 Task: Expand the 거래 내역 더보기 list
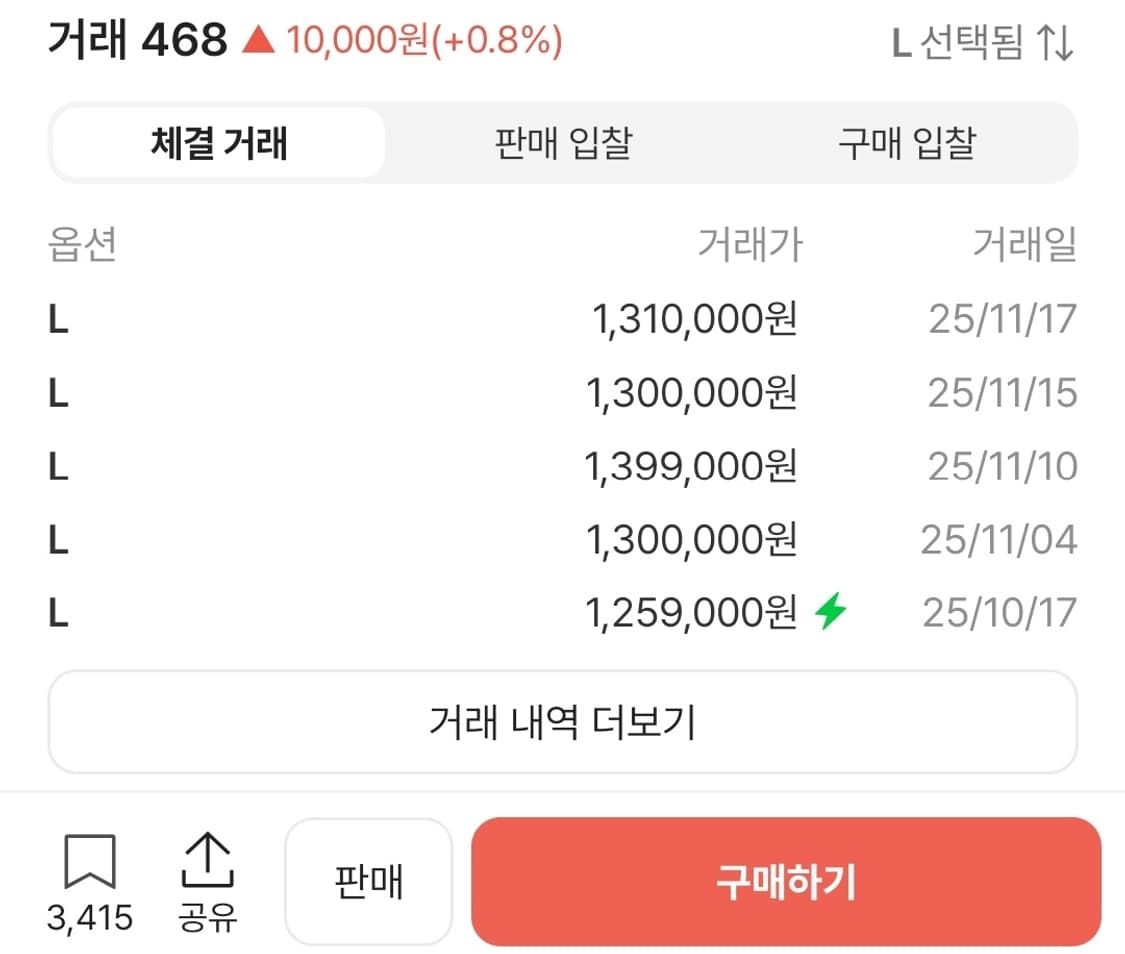(562, 721)
